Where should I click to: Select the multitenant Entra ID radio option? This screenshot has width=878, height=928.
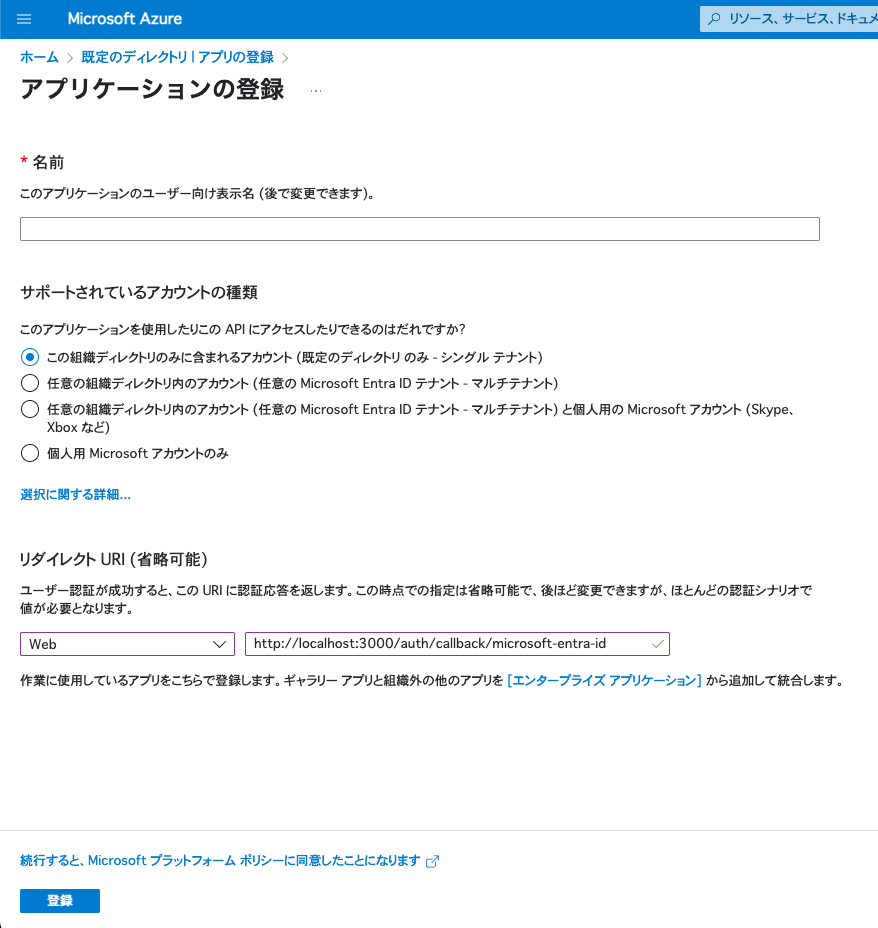point(30,383)
